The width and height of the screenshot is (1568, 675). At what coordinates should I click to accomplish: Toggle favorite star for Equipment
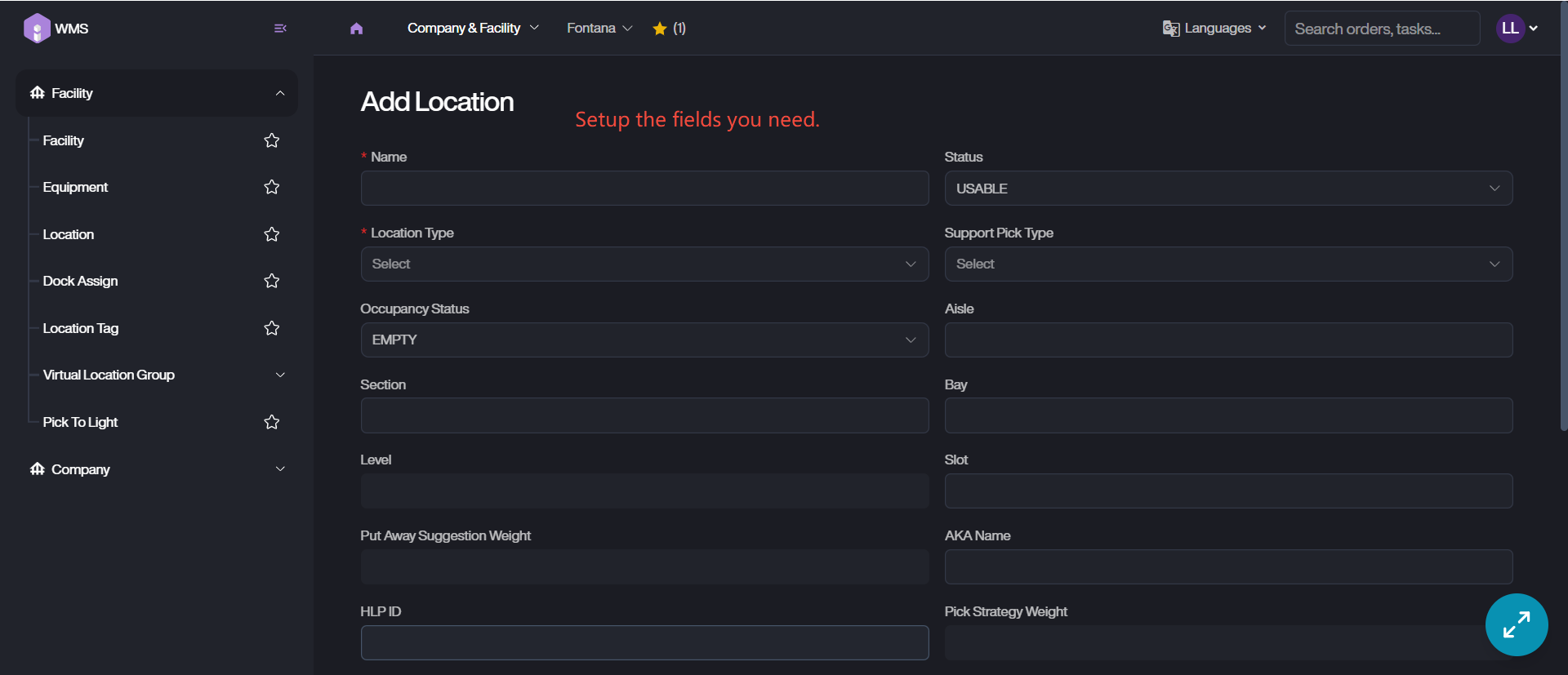pos(272,187)
